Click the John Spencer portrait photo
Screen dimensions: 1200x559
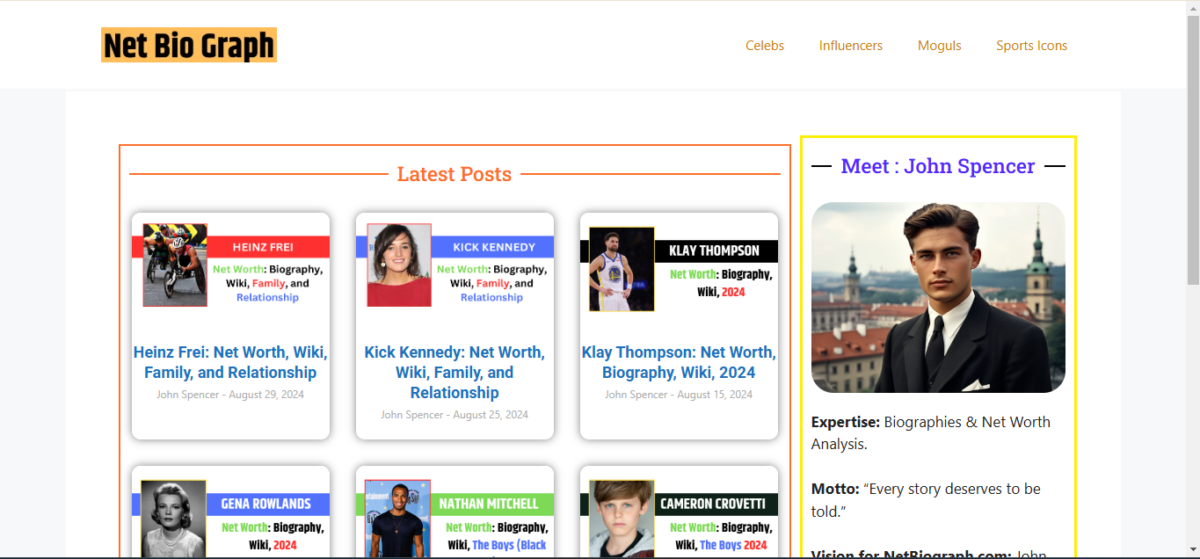(x=938, y=298)
